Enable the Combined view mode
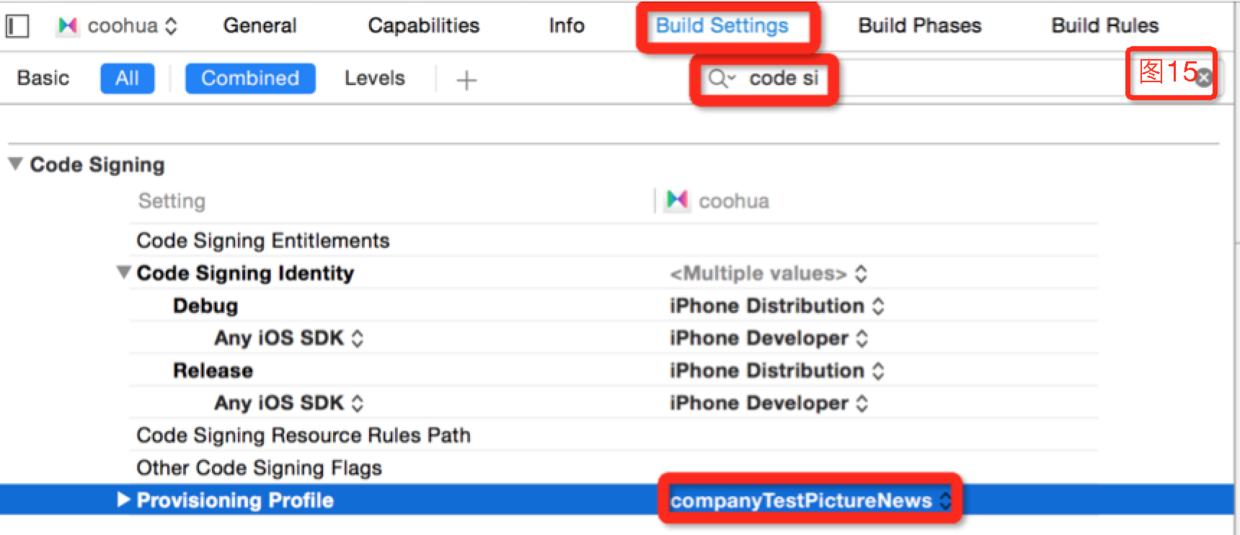The height and width of the screenshot is (535, 1240). click(x=250, y=78)
